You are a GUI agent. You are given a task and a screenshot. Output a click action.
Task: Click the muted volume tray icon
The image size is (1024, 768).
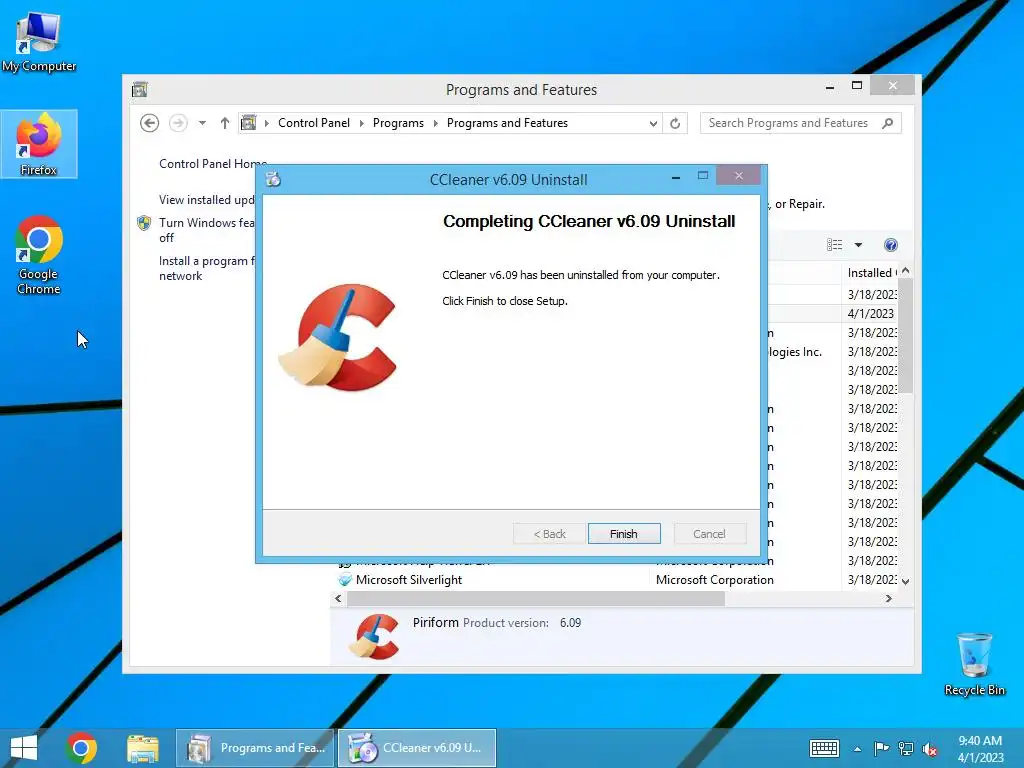(930, 749)
